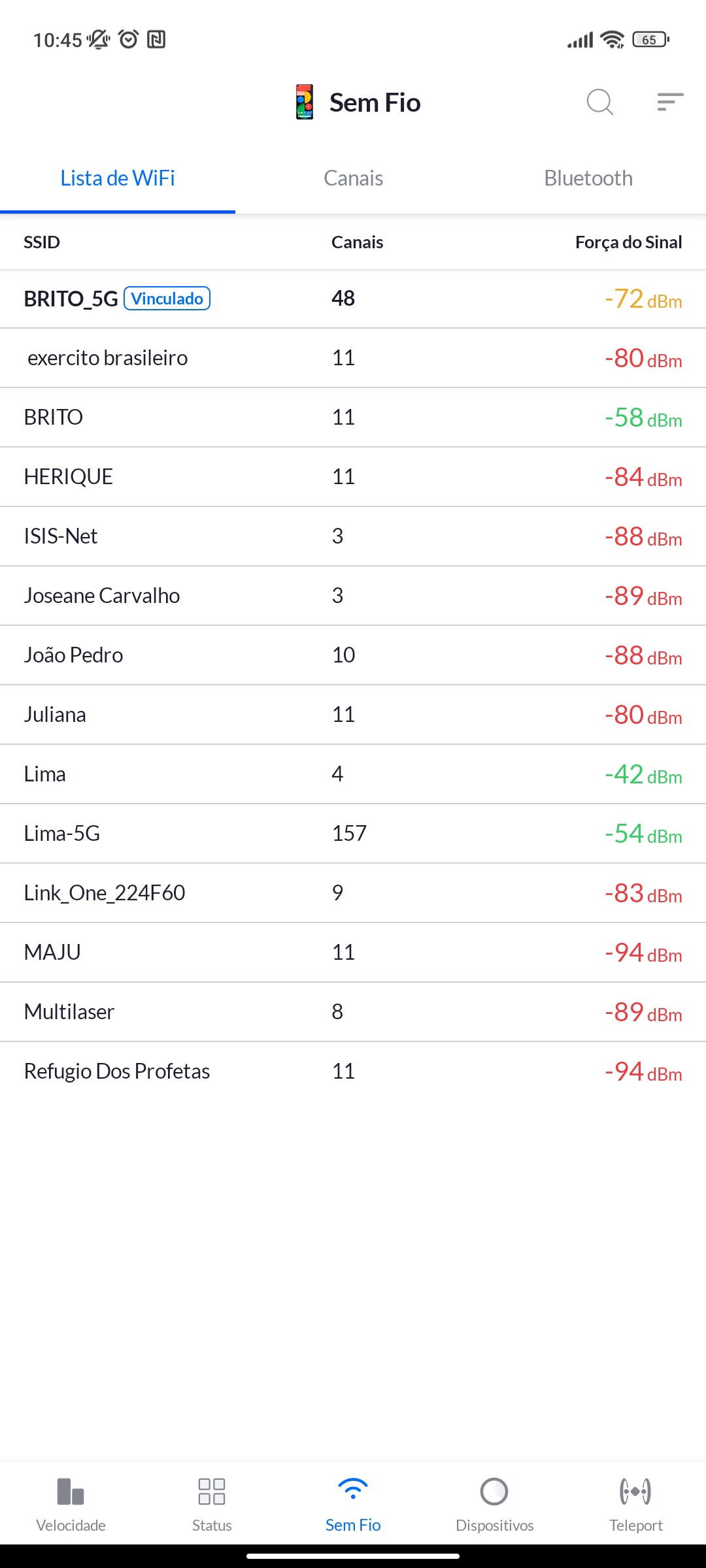
Task: Tap the Sem Fio WiFi icon
Action: (x=353, y=1490)
